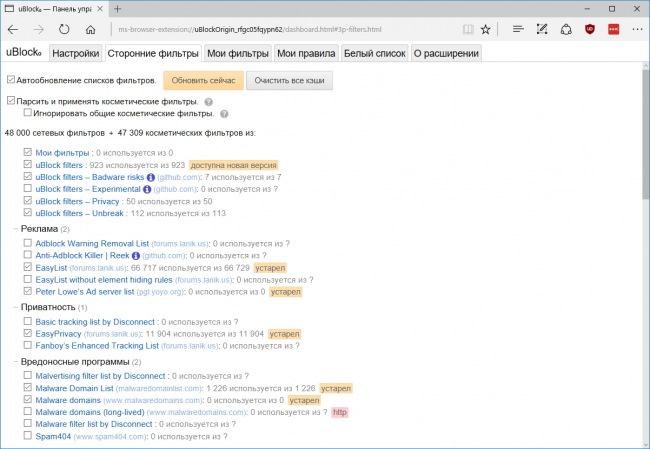
Task: Open the home page icon
Action: 90,29
